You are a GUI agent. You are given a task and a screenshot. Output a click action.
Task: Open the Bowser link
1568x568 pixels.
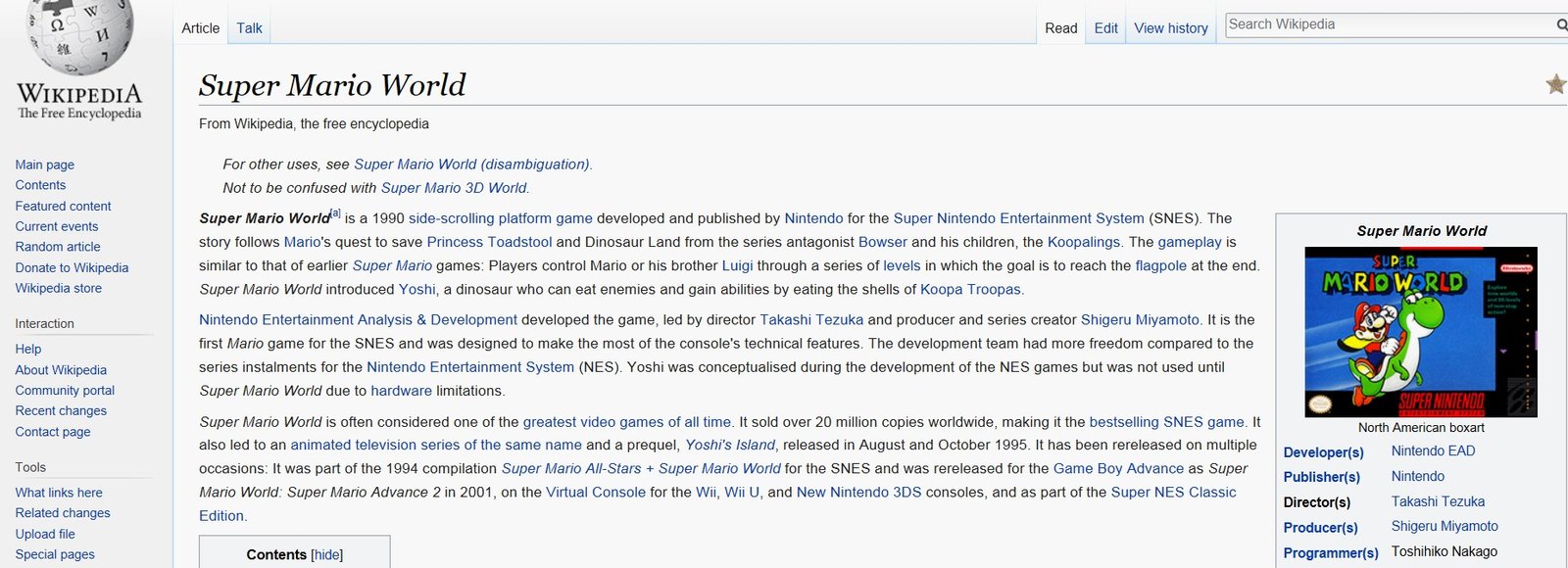[883, 242]
